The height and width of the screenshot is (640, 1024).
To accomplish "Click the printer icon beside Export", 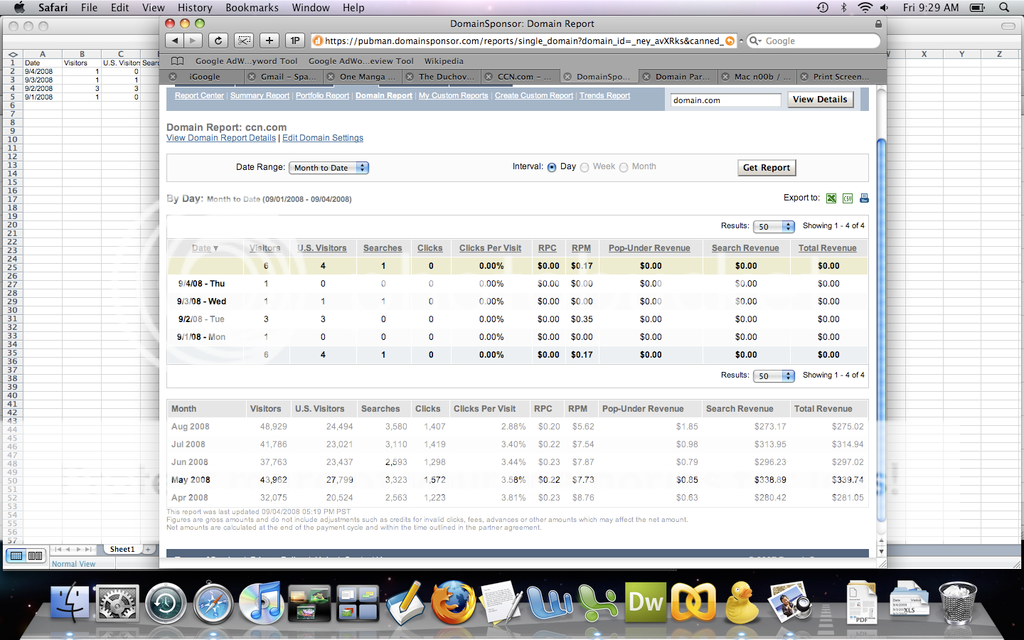I will (864, 198).
